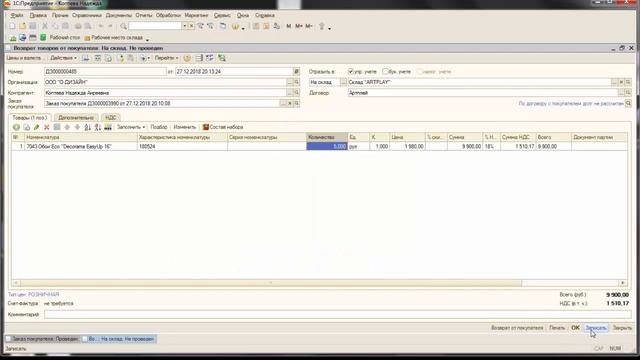The width and height of the screenshot is (640, 360).
Task: Click the Состав набора button
Action: pyautogui.click(x=223, y=127)
